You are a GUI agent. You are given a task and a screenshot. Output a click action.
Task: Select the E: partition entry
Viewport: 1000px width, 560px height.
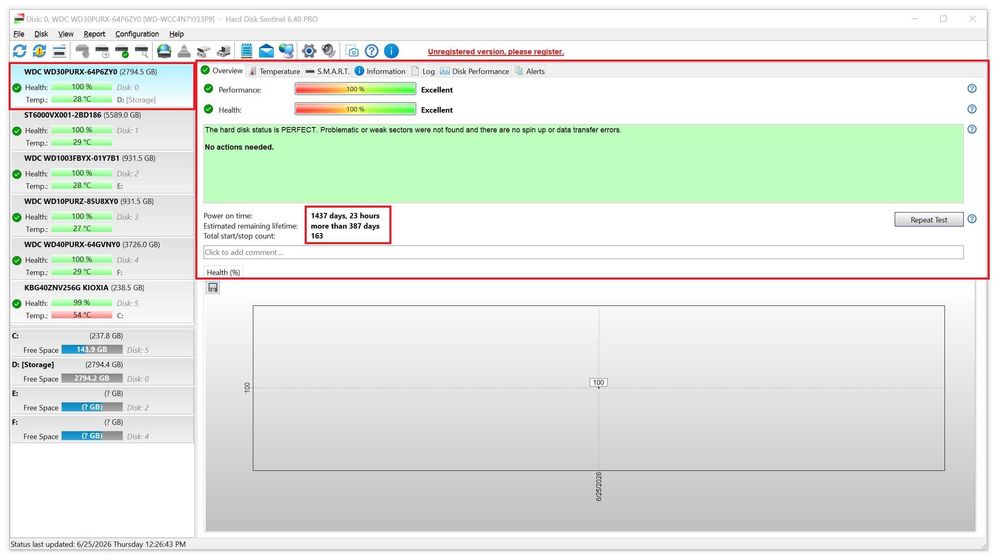coord(102,400)
